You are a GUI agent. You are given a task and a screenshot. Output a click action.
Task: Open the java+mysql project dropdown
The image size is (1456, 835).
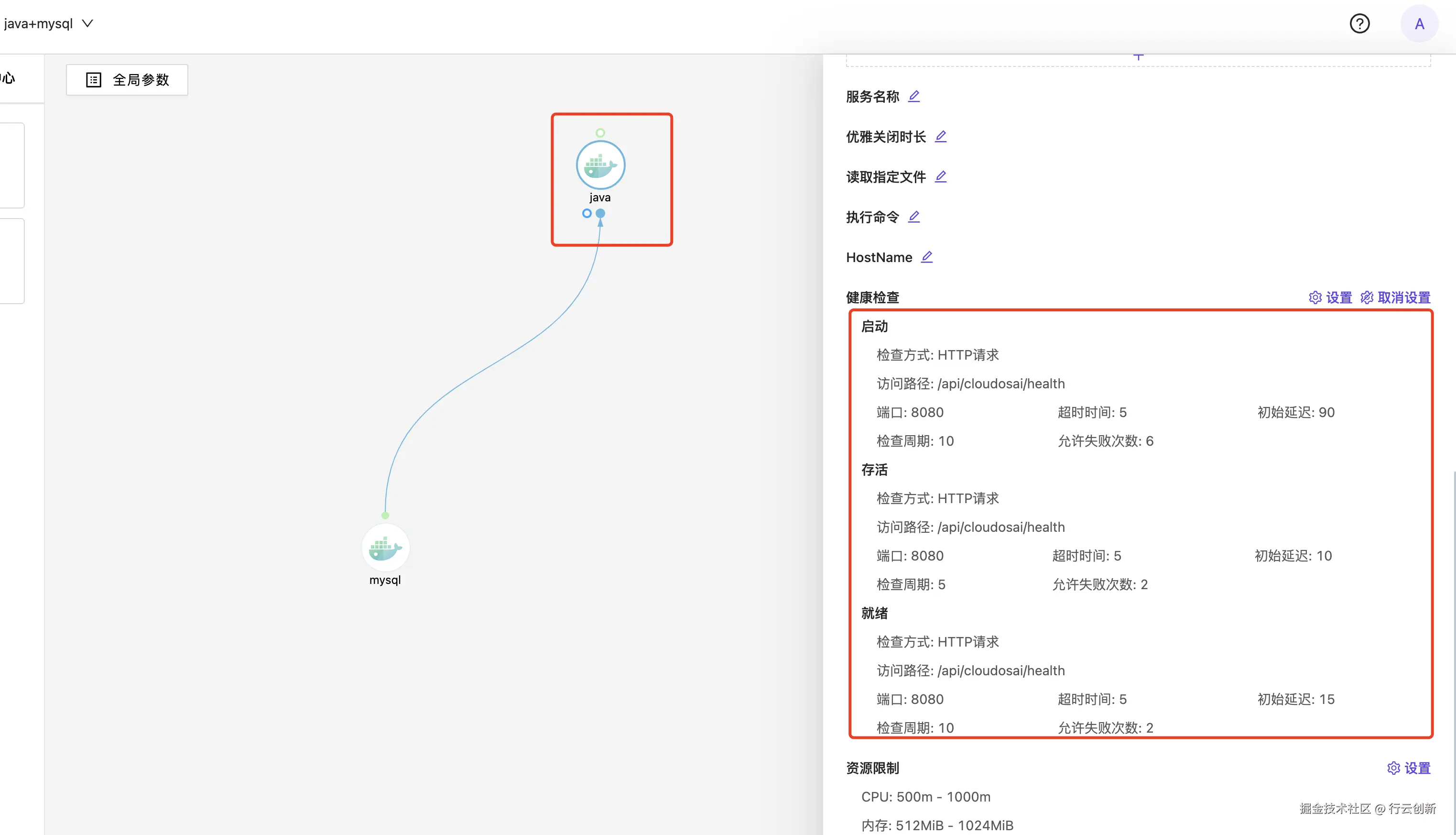(48, 23)
